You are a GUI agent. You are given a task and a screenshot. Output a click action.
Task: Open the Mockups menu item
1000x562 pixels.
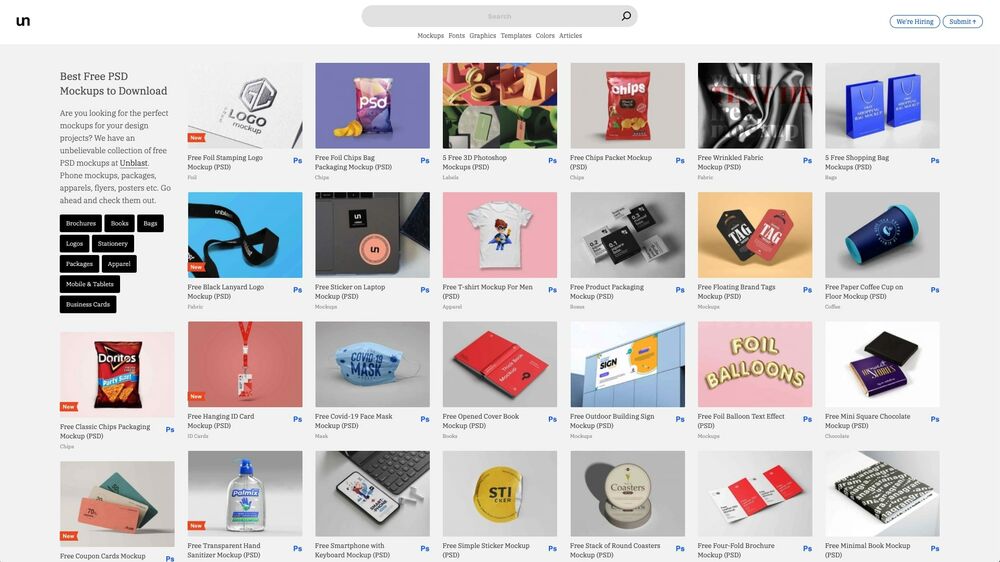pyautogui.click(x=430, y=36)
